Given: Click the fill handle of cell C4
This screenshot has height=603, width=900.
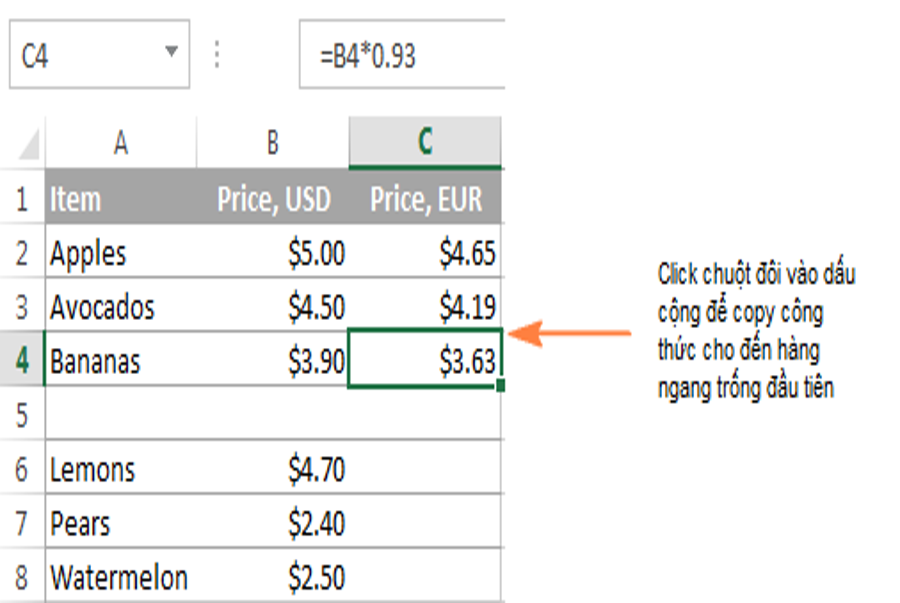Looking at the screenshot, I should 500,385.
